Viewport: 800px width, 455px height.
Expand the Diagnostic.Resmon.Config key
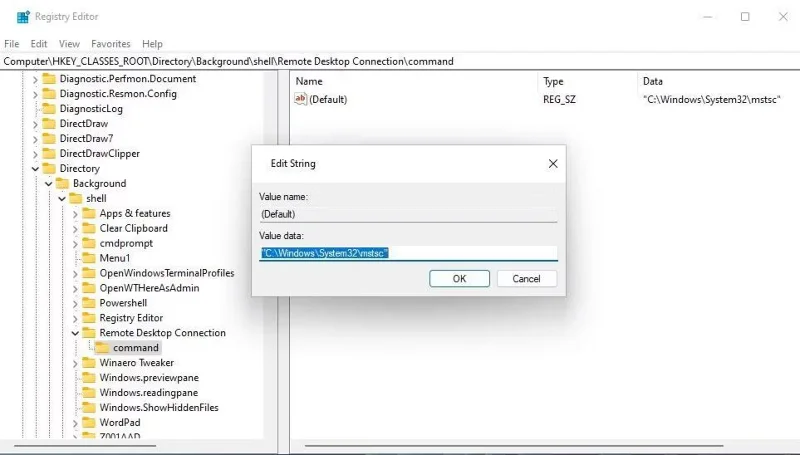pos(35,94)
